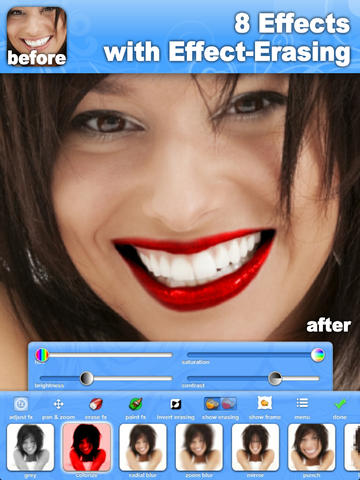The image size is (360, 480).
Task: Apply the mirror effect thumbnail
Action: pos(255,447)
